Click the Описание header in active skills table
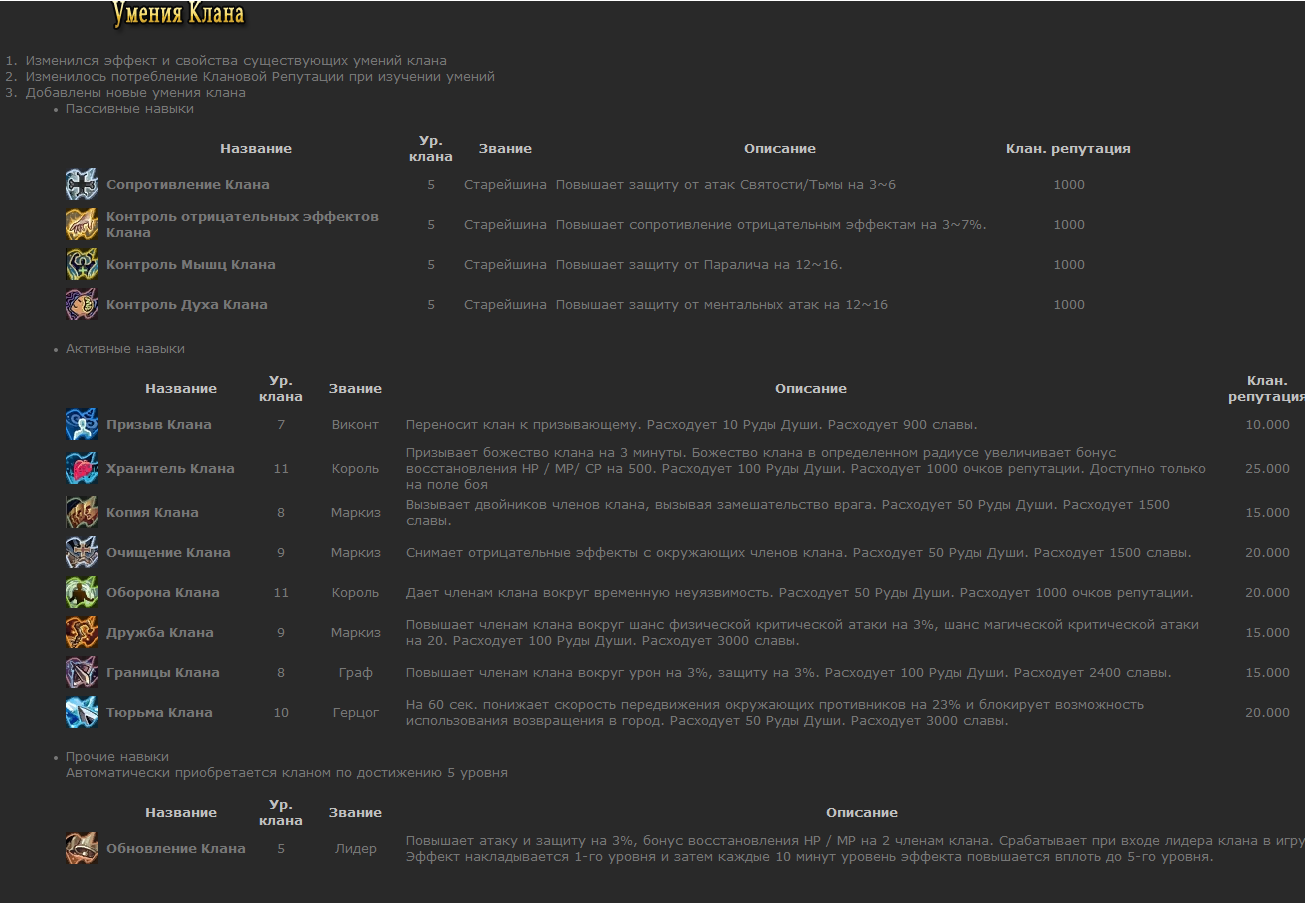1305x903 pixels. (811, 388)
